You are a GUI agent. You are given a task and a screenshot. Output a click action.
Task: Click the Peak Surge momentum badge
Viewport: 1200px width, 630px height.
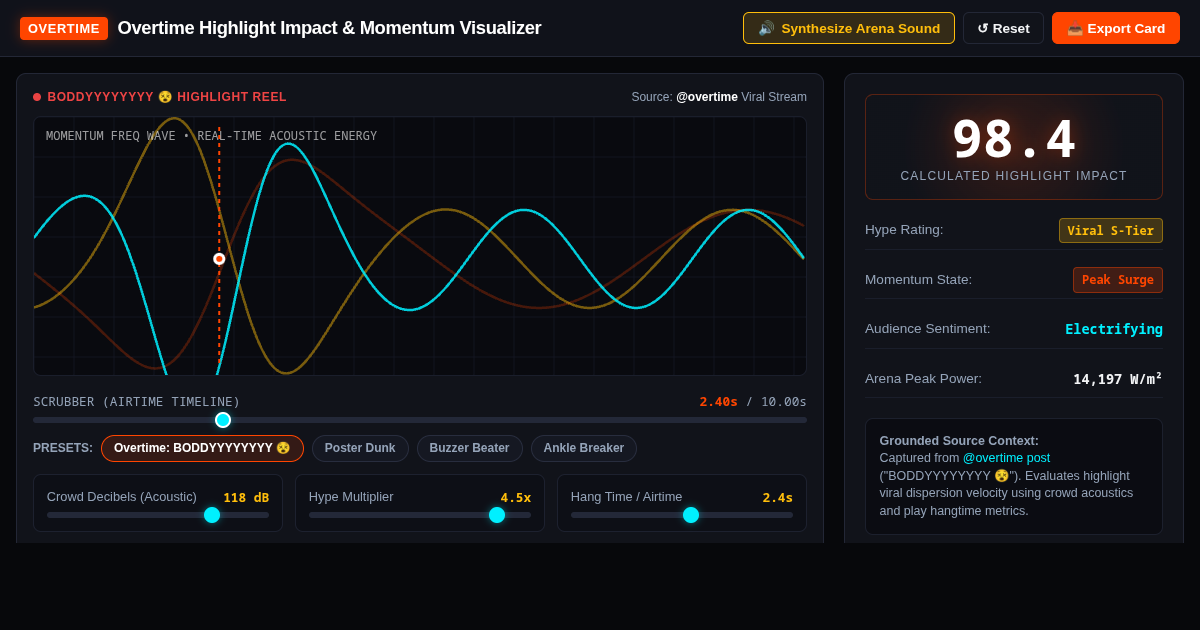[x=1118, y=280]
